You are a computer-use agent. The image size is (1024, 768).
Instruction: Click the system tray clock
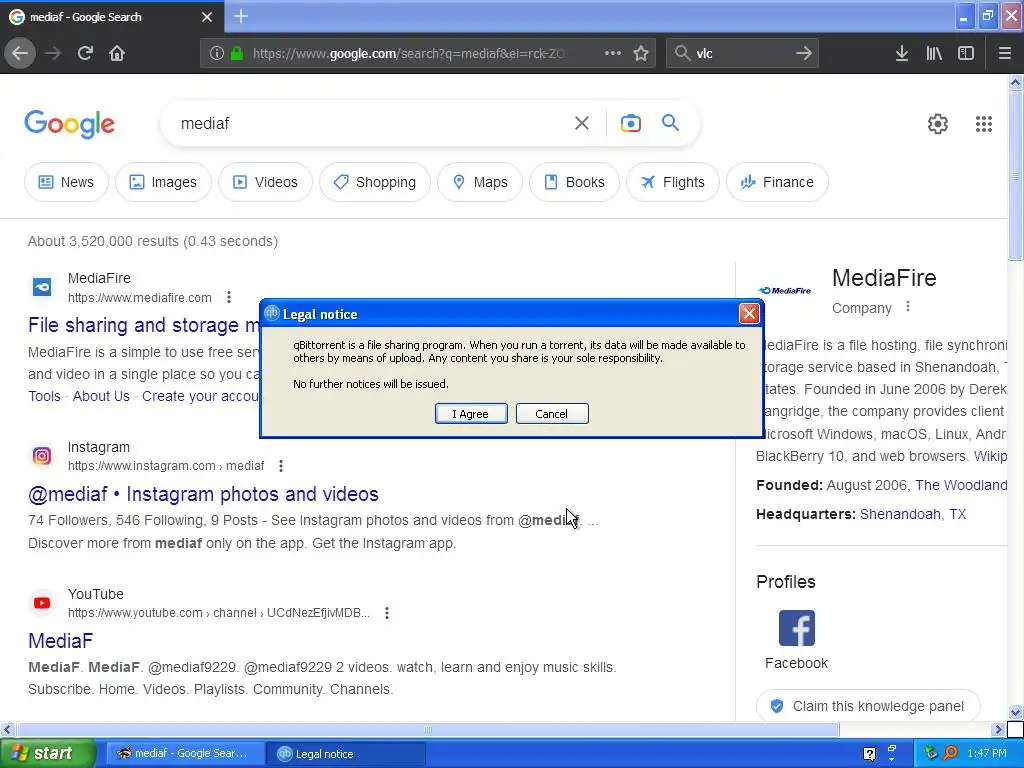point(987,754)
